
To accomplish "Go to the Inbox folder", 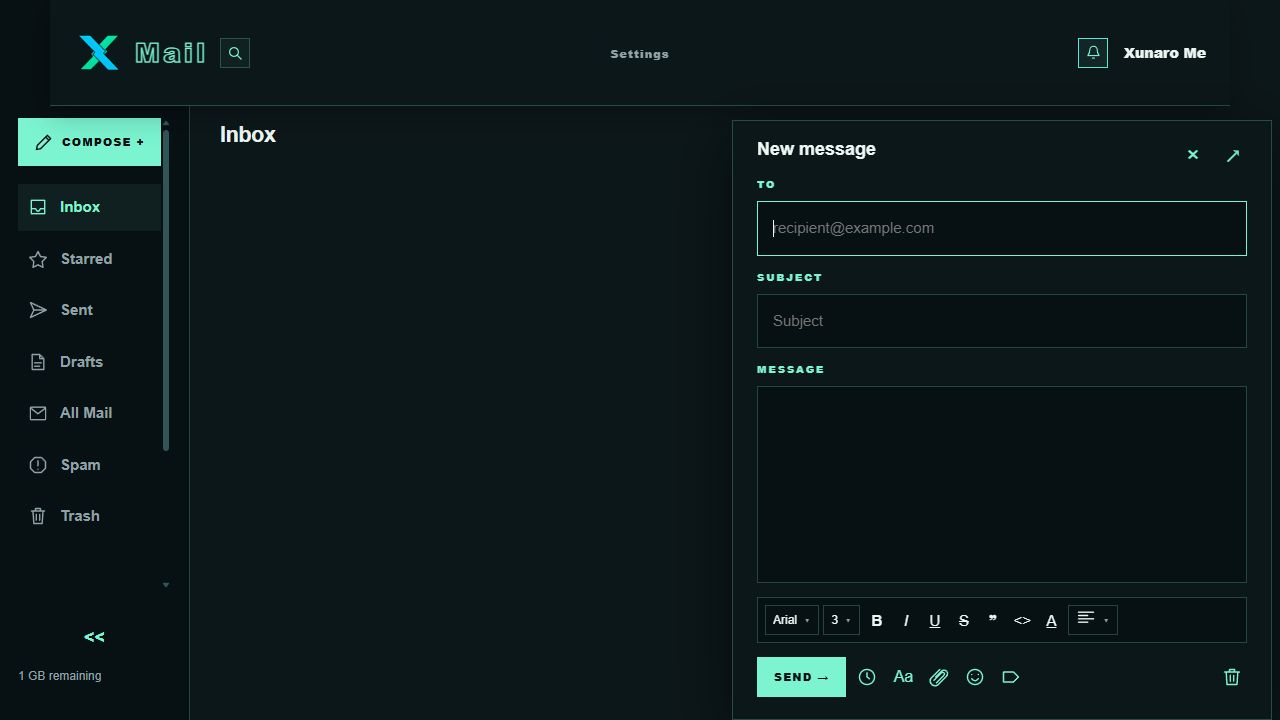I will coord(89,207).
